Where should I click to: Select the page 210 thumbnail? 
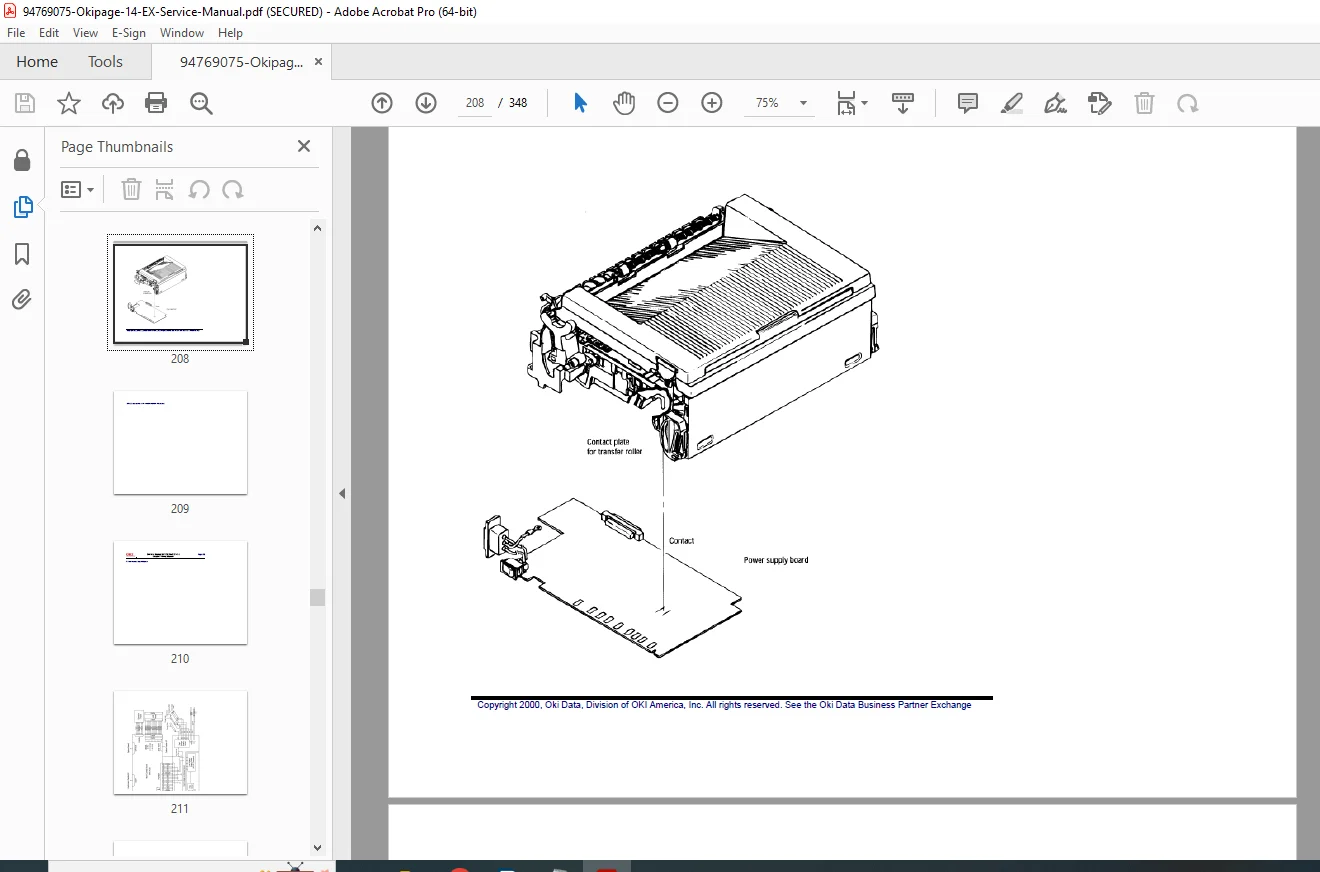[180, 593]
